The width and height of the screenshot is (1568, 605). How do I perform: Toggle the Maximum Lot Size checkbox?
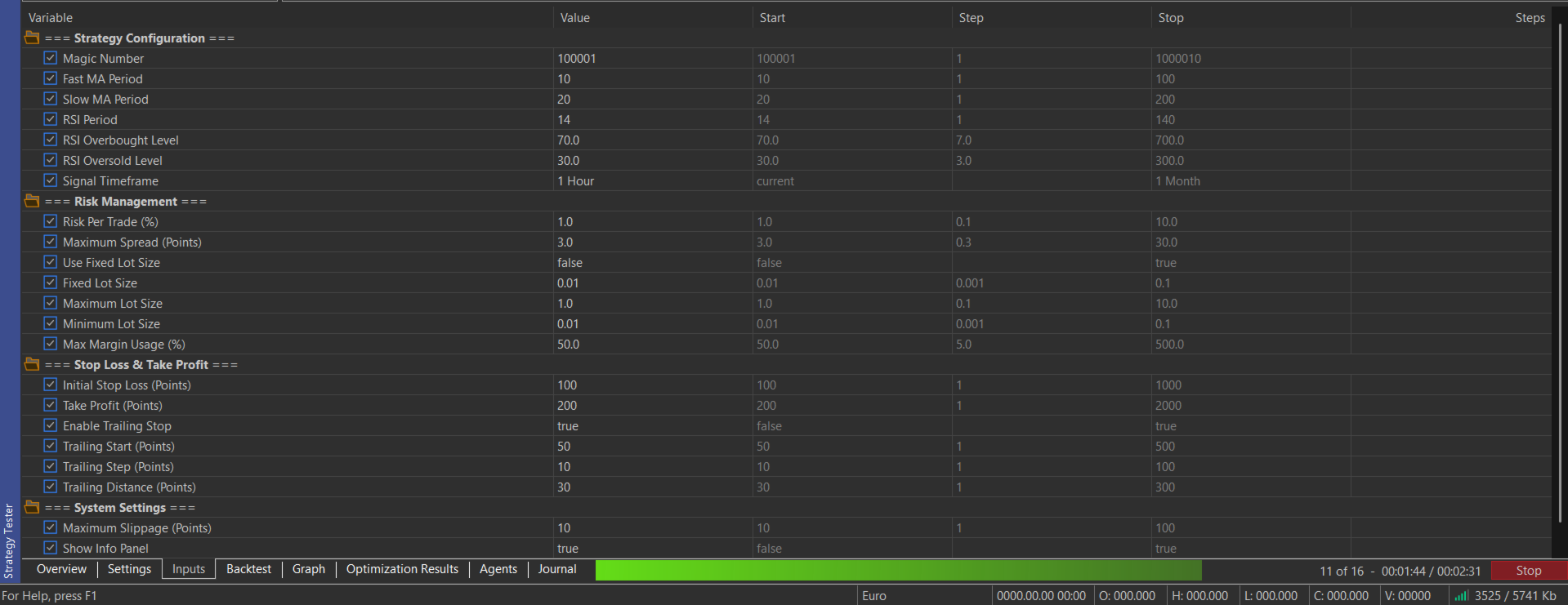[x=51, y=303]
